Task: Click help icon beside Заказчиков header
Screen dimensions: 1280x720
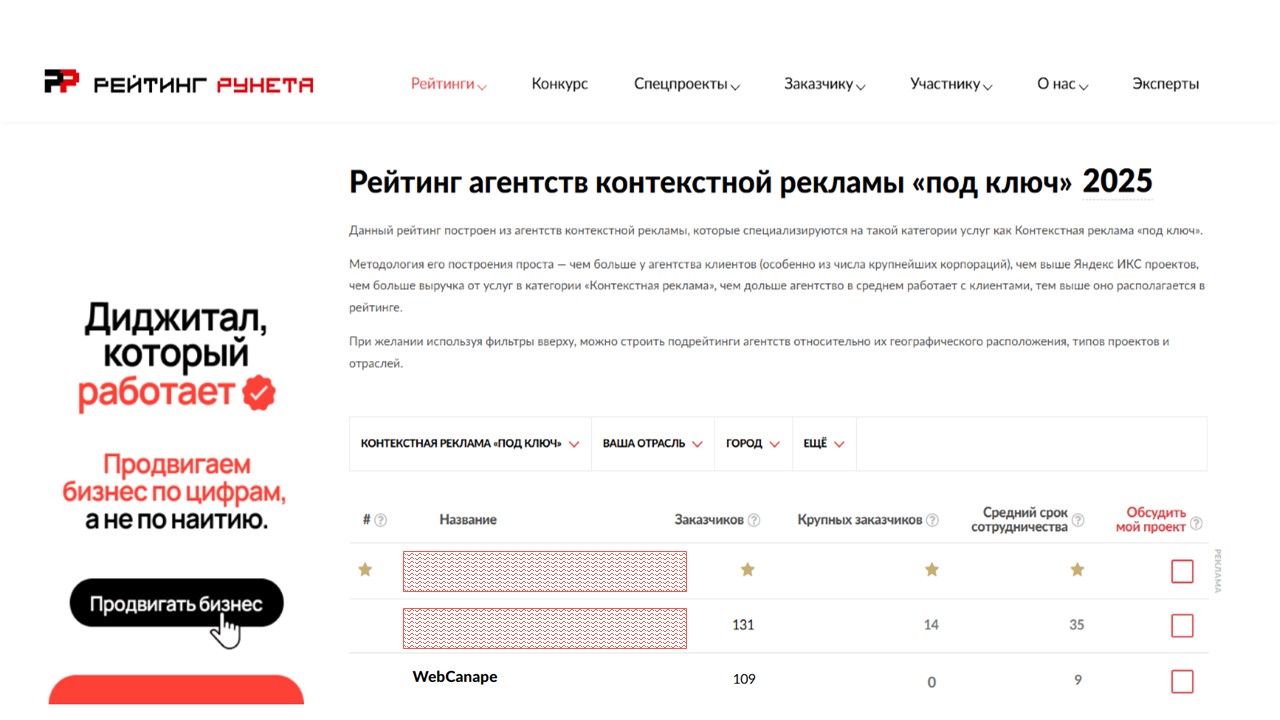Action: coord(754,520)
